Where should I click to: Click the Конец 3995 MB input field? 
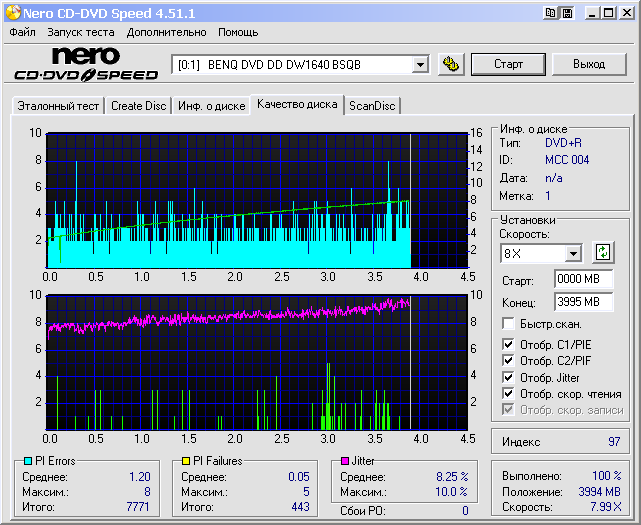[583, 302]
